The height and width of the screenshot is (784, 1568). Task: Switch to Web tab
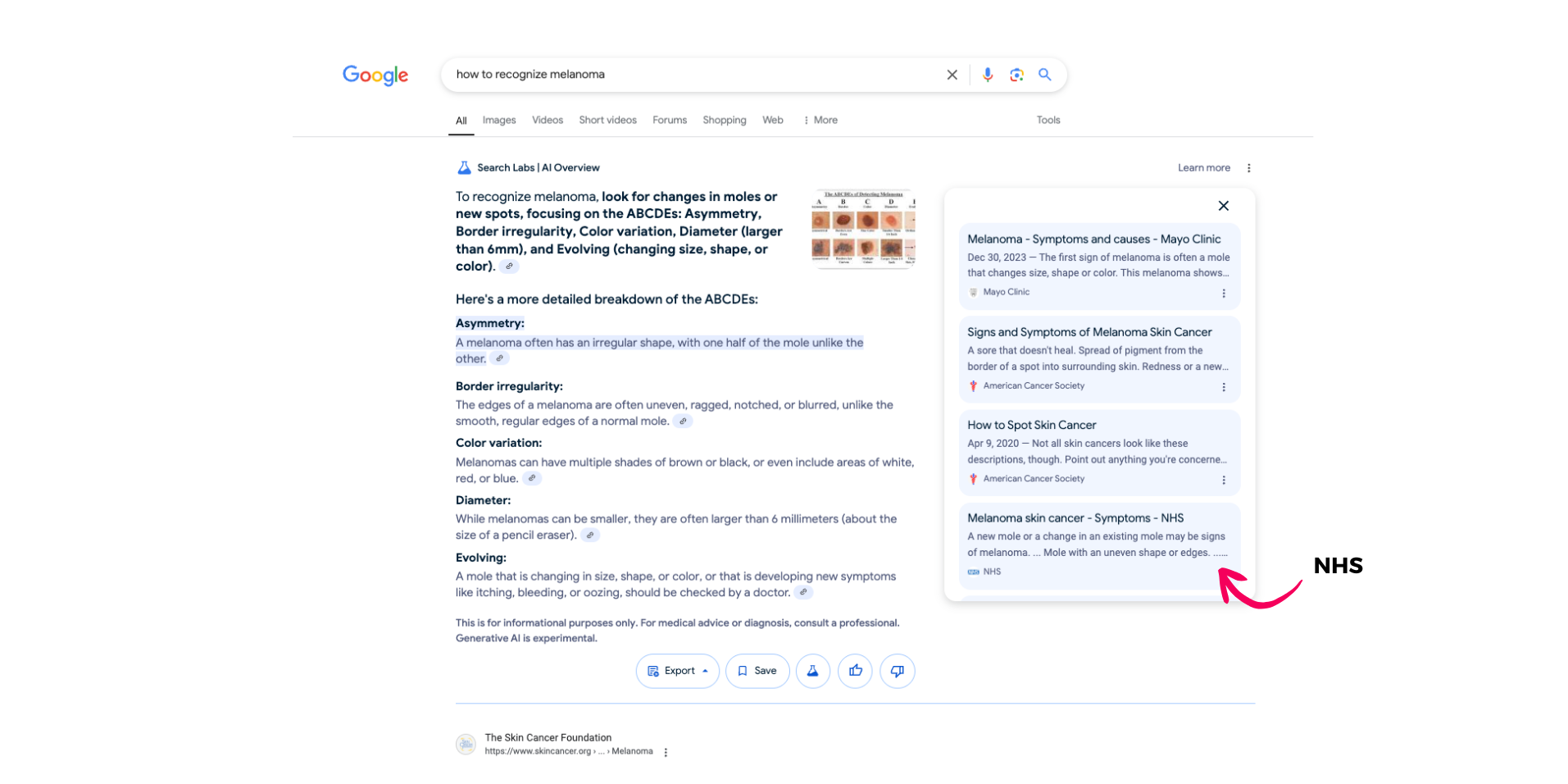click(x=773, y=120)
